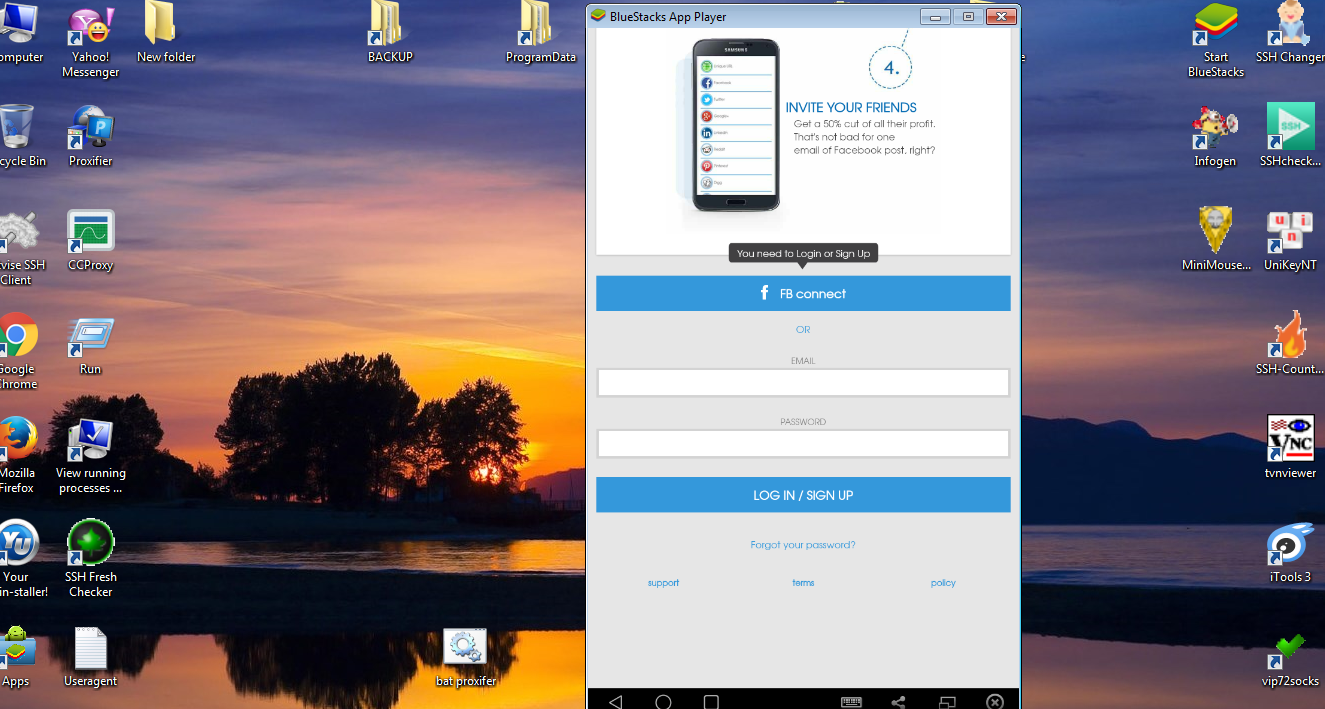Tap the recent apps square button
Image resolution: width=1325 pixels, height=709 pixels.
711,701
